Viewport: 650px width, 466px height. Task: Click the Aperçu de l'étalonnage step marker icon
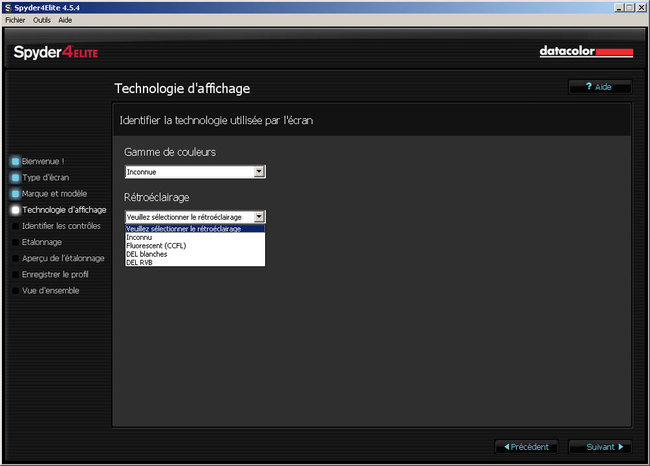(x=16, y=258)
